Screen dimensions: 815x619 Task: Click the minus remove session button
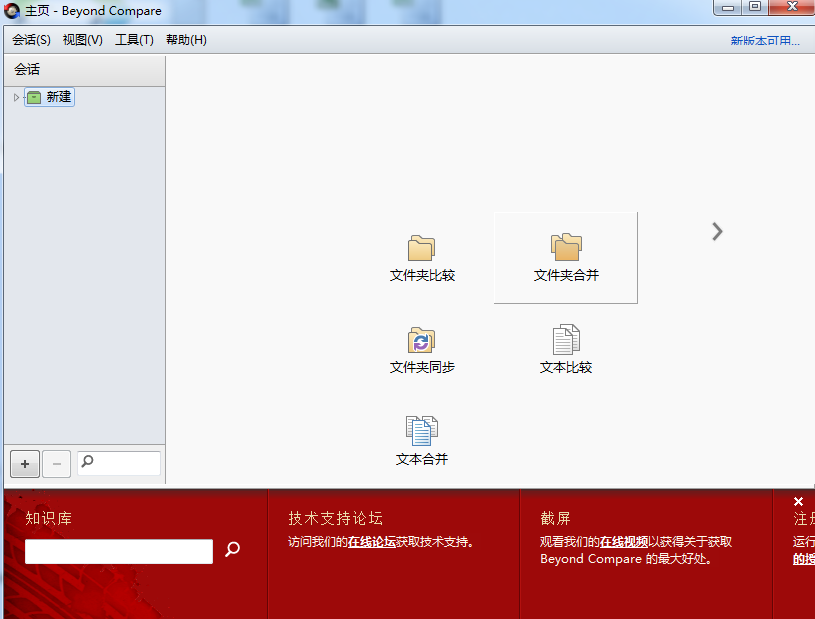57,464
